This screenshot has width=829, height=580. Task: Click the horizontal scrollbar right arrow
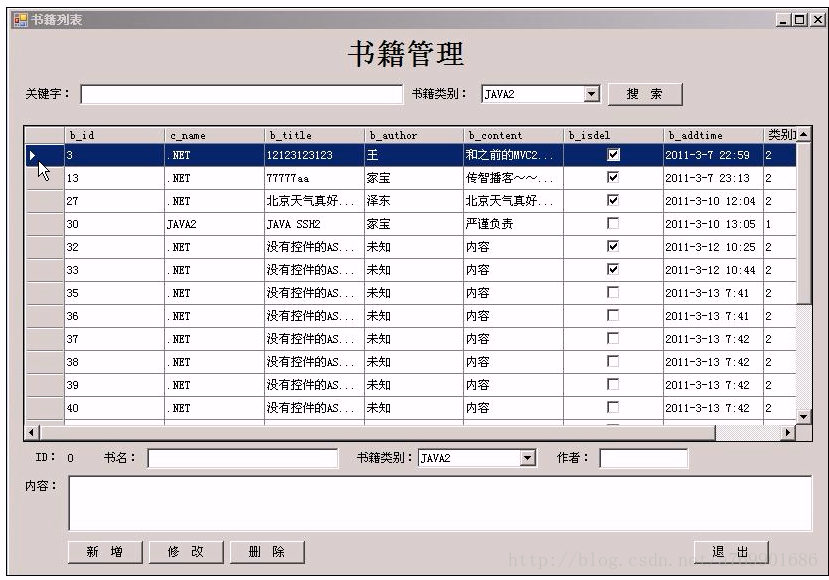tap(788, 432)
